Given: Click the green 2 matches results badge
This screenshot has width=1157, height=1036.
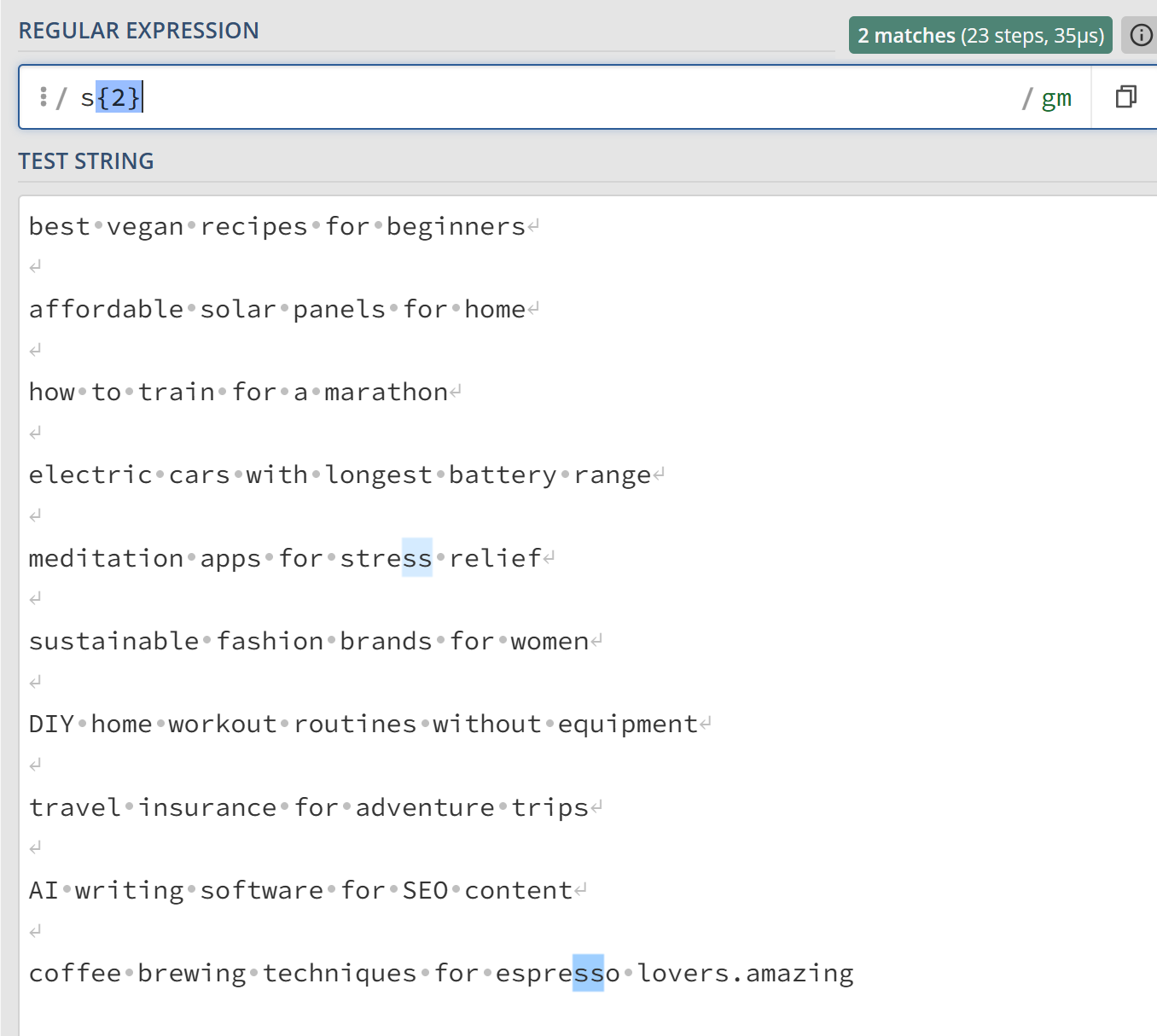Looking at the screenshot, I should click(907, 35).
